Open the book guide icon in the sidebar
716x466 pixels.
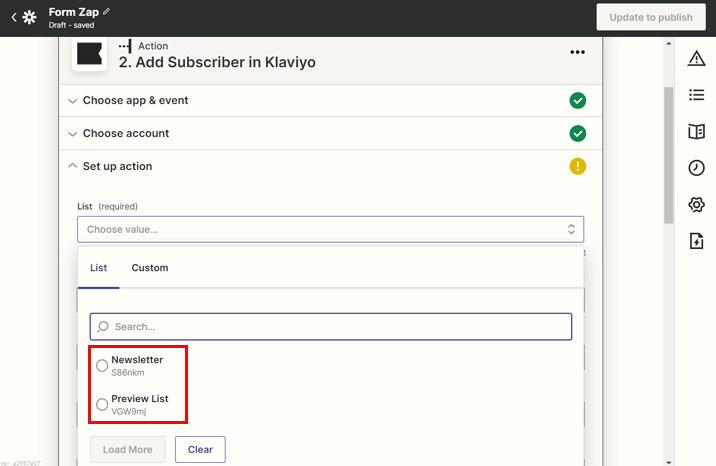696,132
